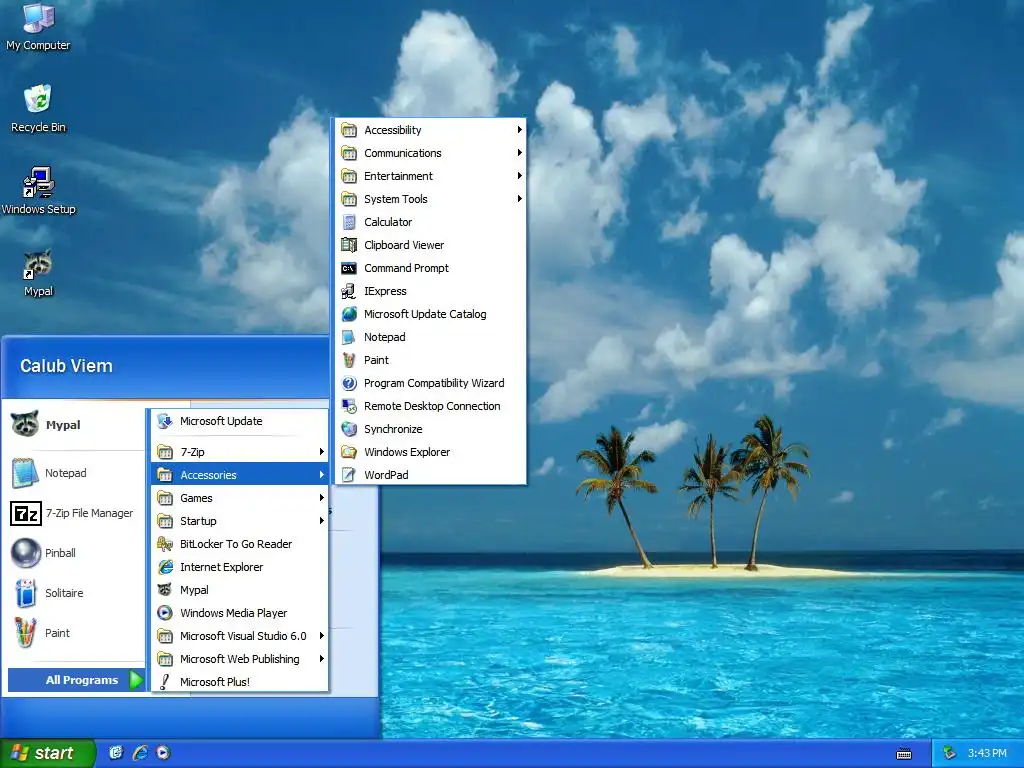Image resolution: width=1024 pixels, height=768 pixels.
Task: Click the Notepad icon in Start menu left column
Action: [25, 473]
